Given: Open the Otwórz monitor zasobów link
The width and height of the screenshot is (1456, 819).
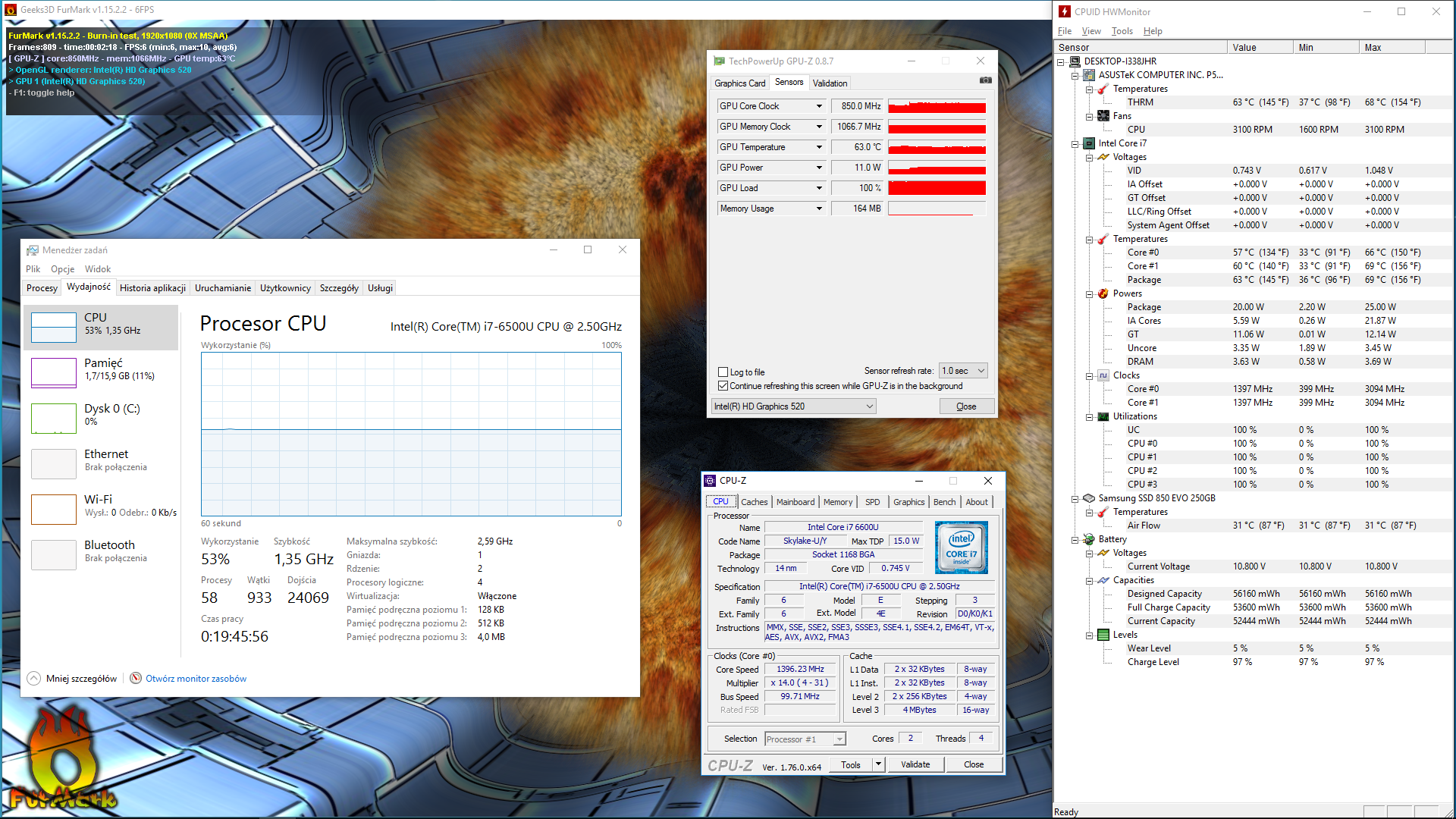Looking at the screenshot, I should click(196, 679).
